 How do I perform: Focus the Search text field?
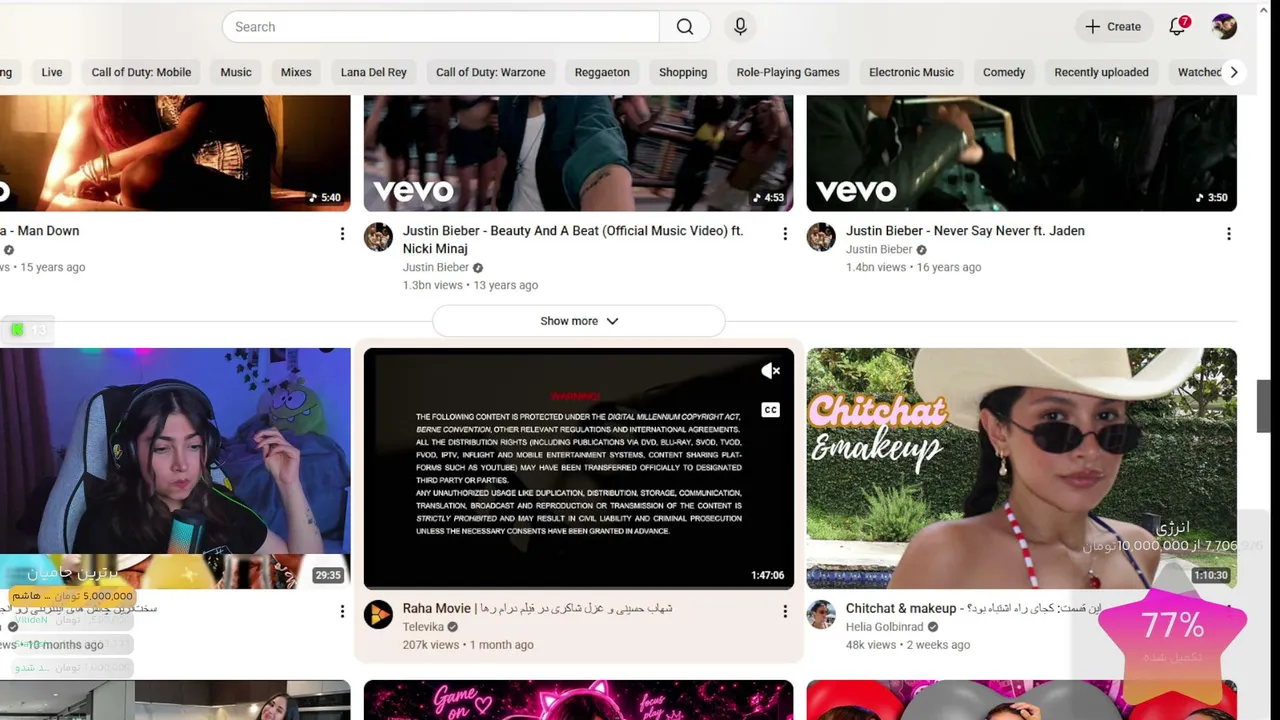441,27
